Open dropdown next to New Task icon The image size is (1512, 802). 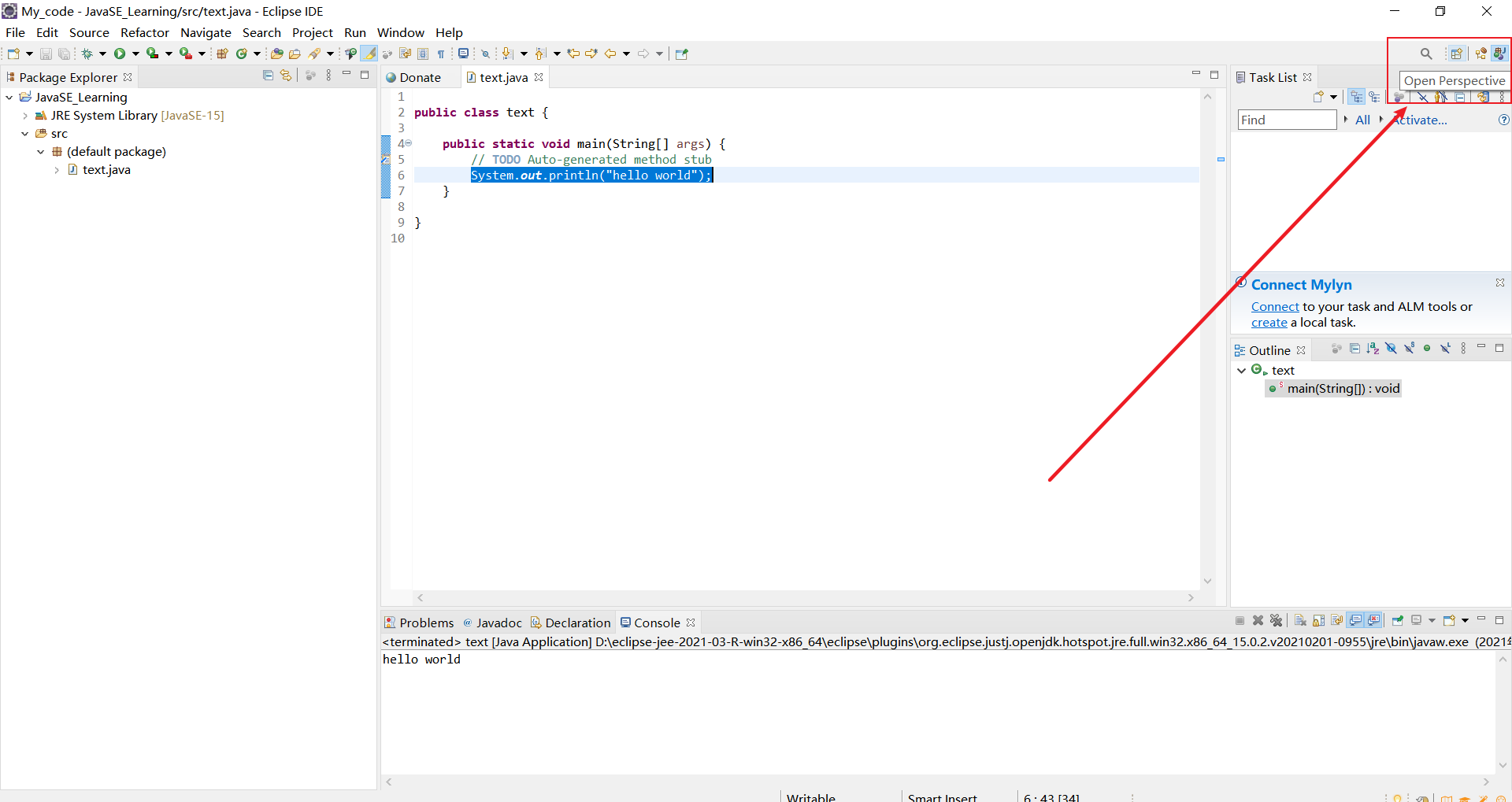(x=1333, y=97)
